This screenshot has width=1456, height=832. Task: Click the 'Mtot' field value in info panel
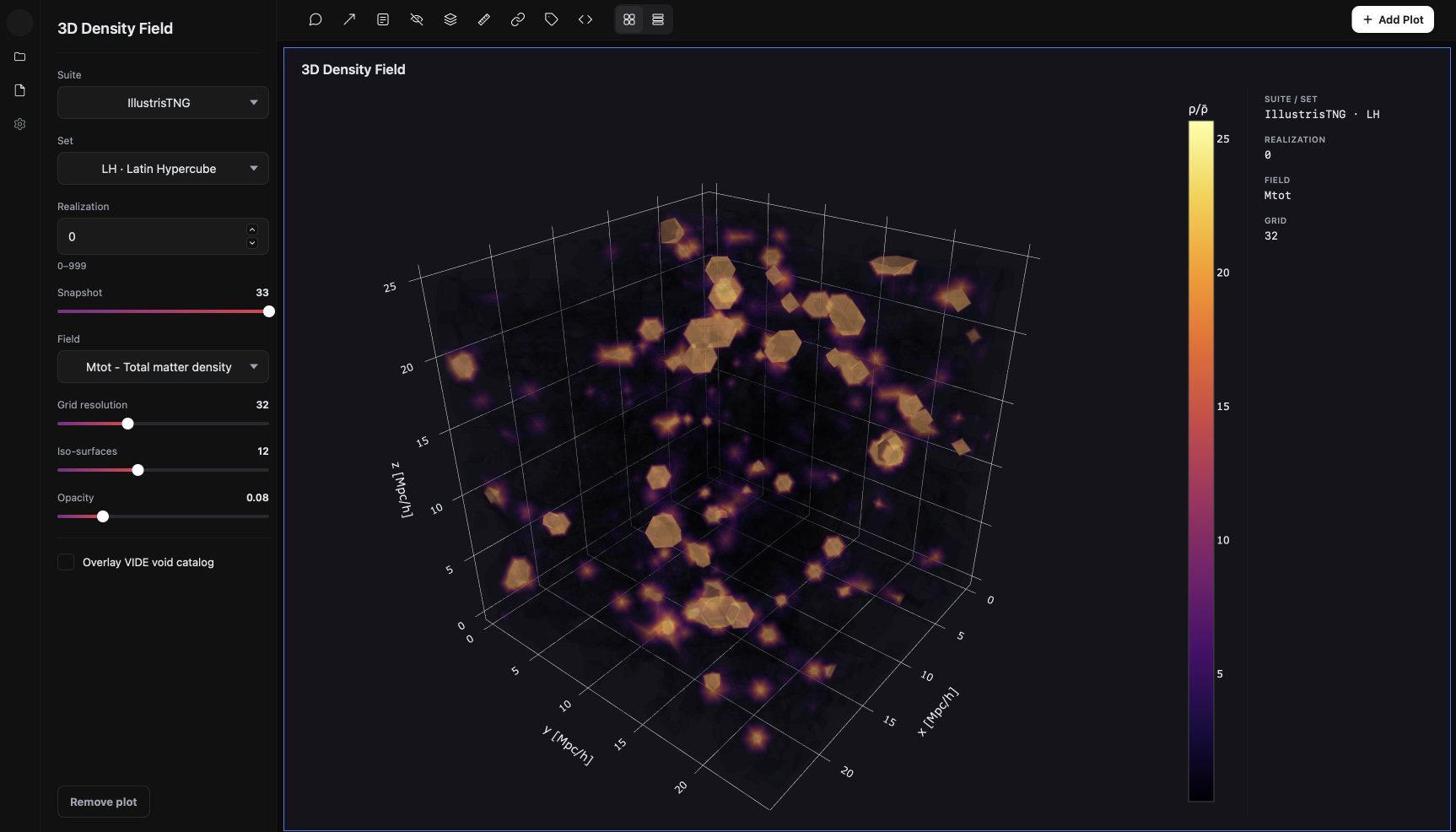[1277, 195]
